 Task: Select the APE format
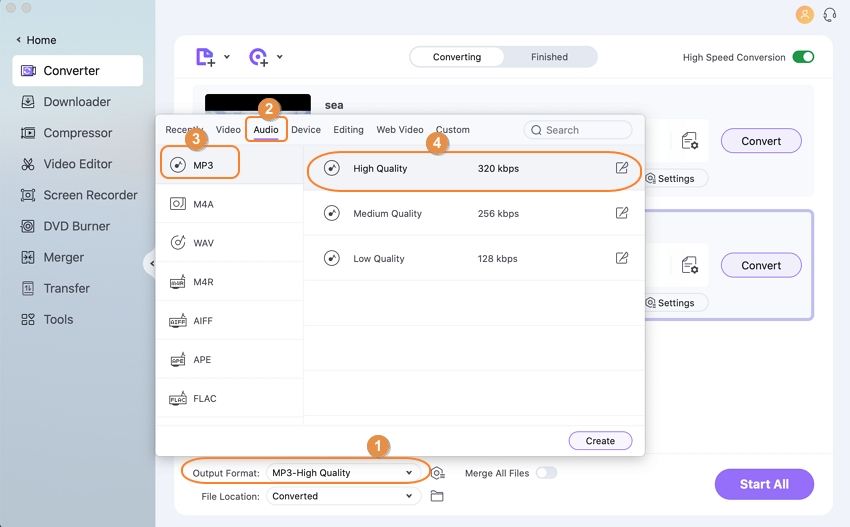(229, 359)
